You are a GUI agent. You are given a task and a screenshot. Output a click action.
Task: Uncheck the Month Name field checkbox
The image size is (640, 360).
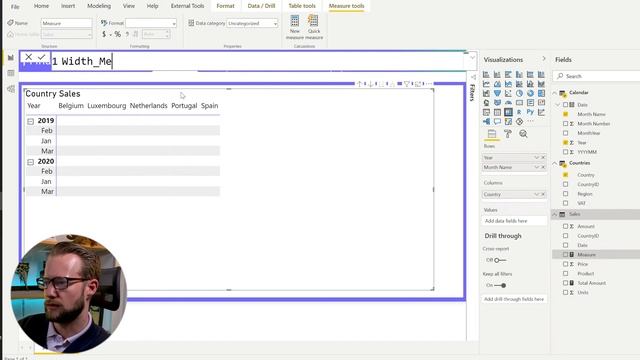tap(565, 114)
